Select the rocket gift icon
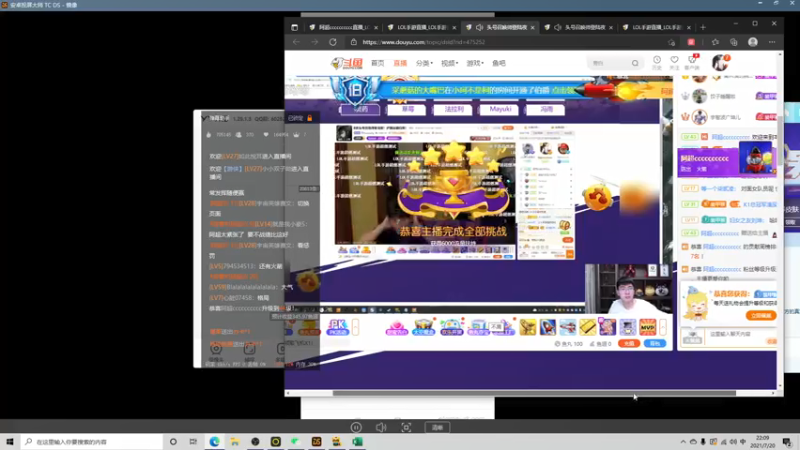Image resolution: width=800 pixels, height=450 pixels. [x=547, y=327]
